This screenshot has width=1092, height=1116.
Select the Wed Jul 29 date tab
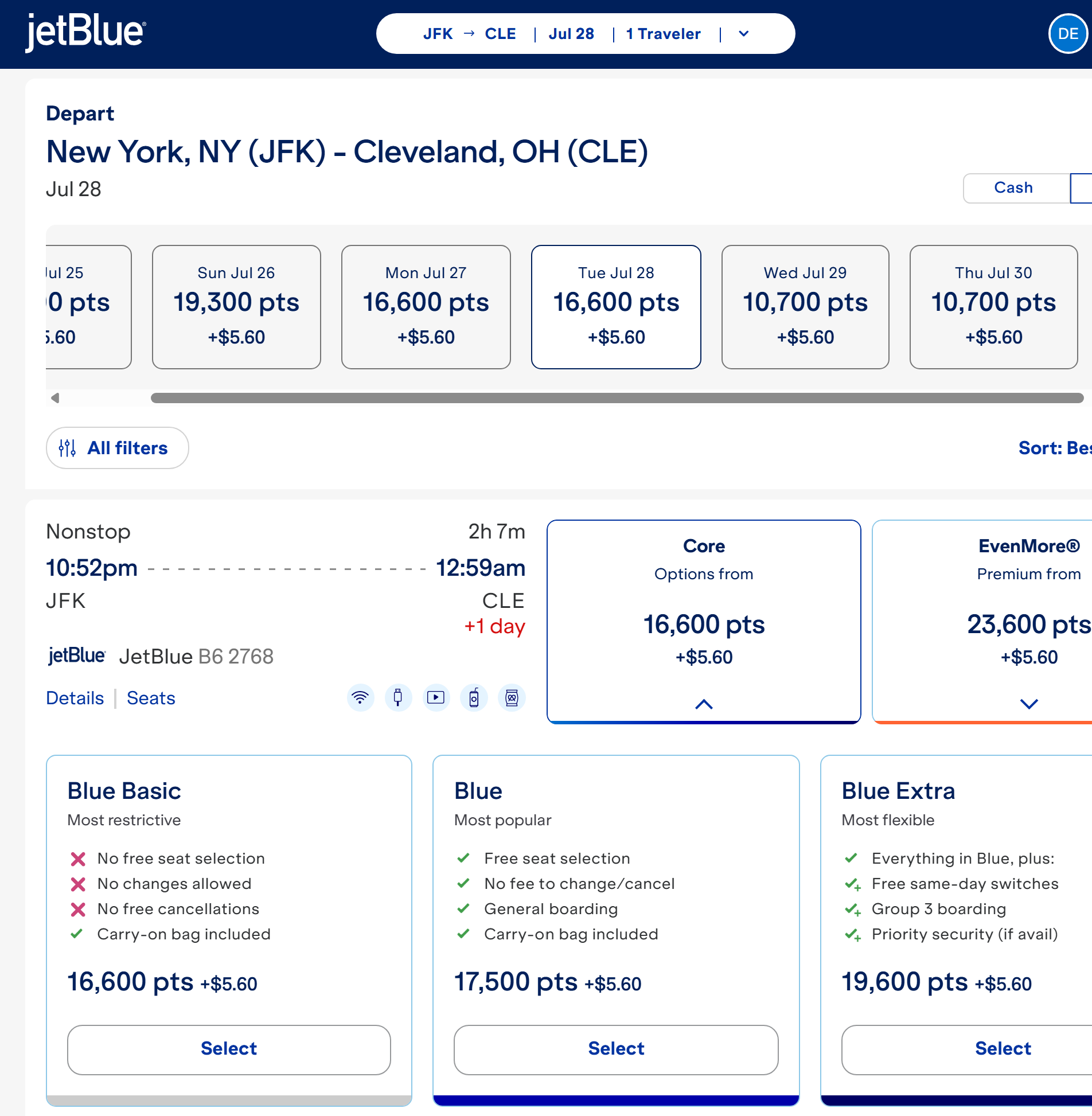coord(805,307)
